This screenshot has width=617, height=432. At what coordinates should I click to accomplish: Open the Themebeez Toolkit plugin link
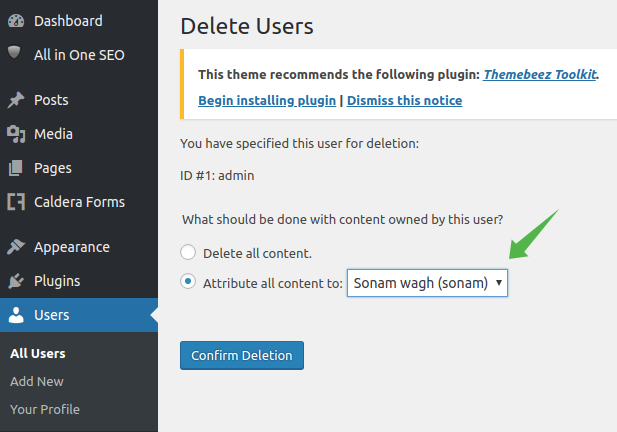539,74
